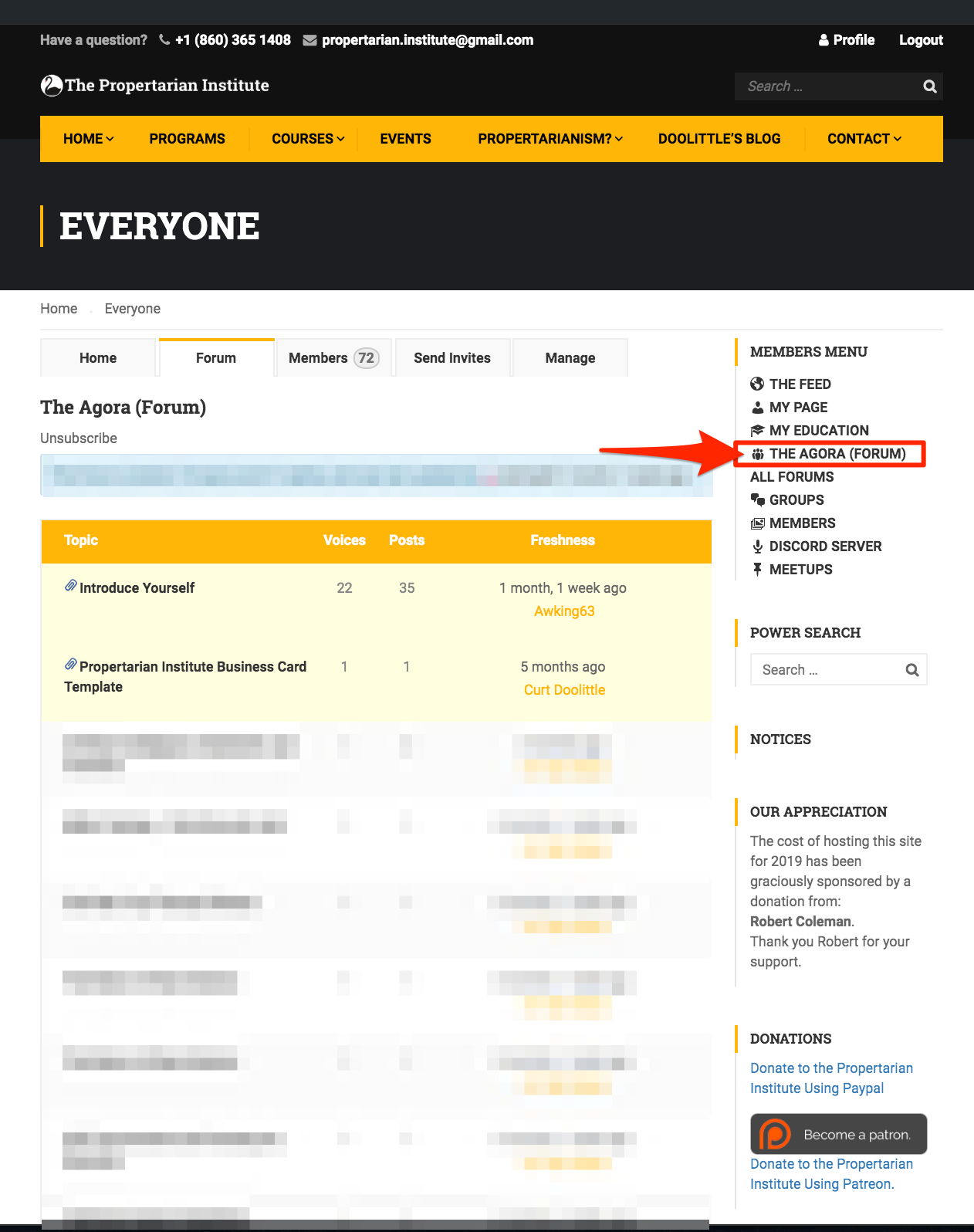The height and width of the screenshot is (1232, 974).
Task: Click the pushpin Meetups icon
Action: tap(757, 569)
